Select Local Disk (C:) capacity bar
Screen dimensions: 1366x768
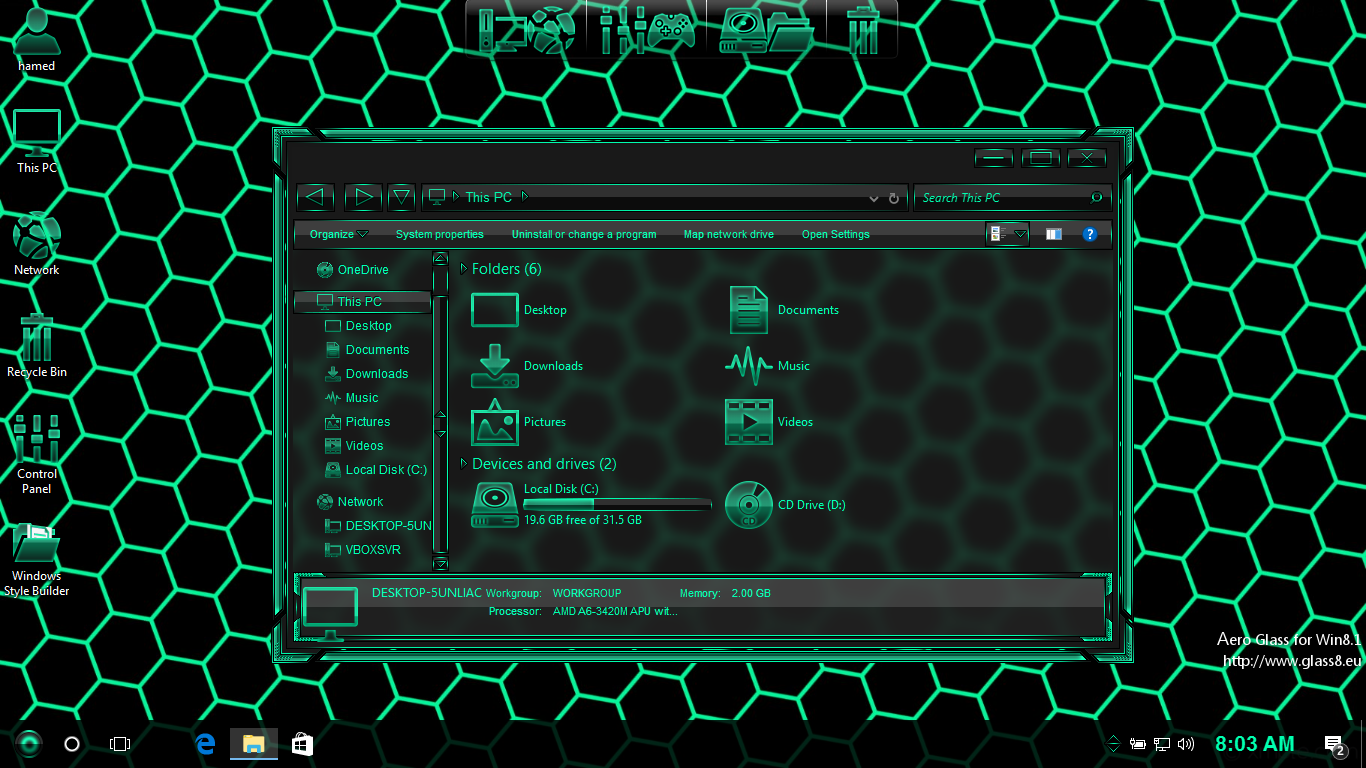click(617, 505)
